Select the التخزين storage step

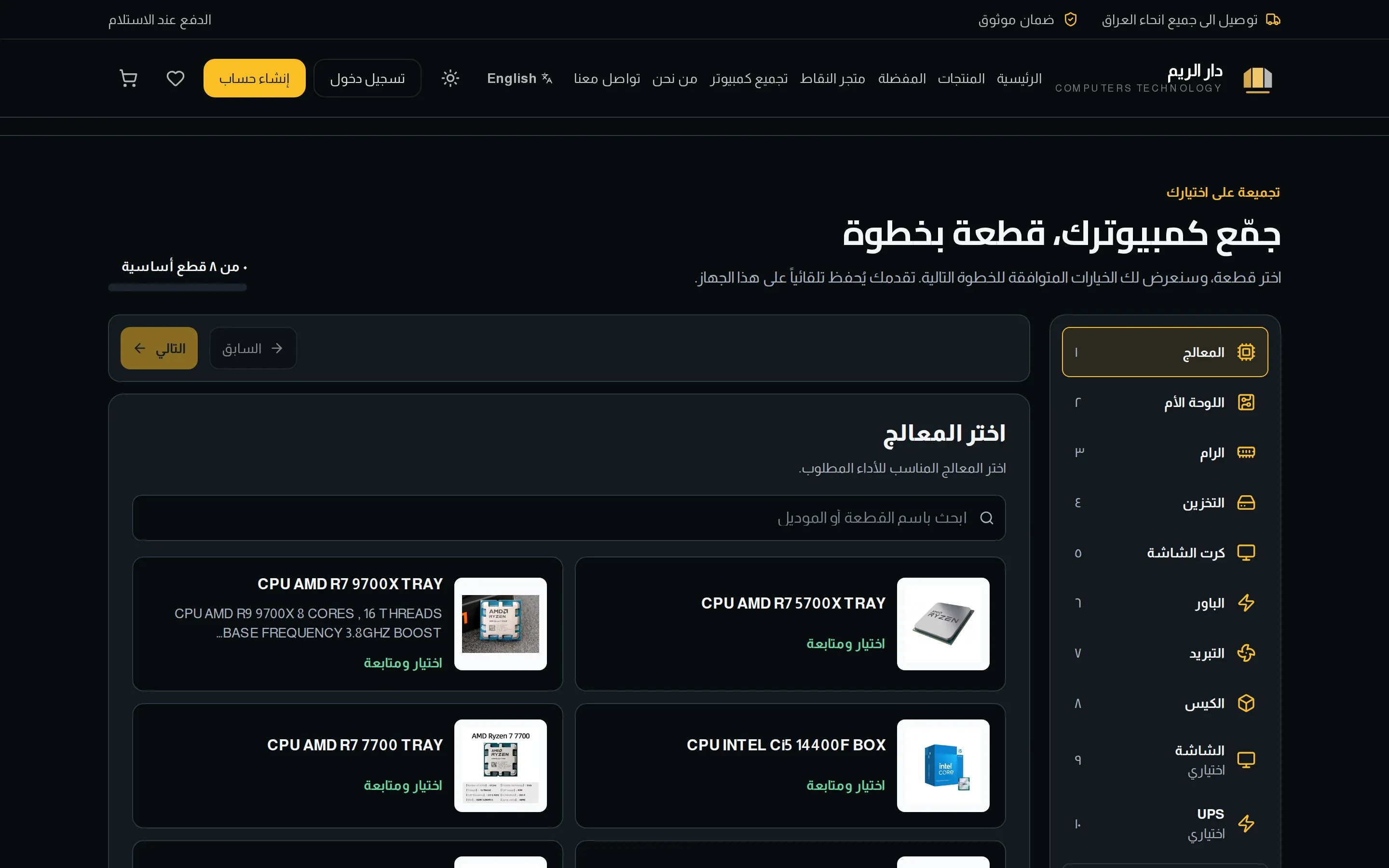tap(1165, 503)
